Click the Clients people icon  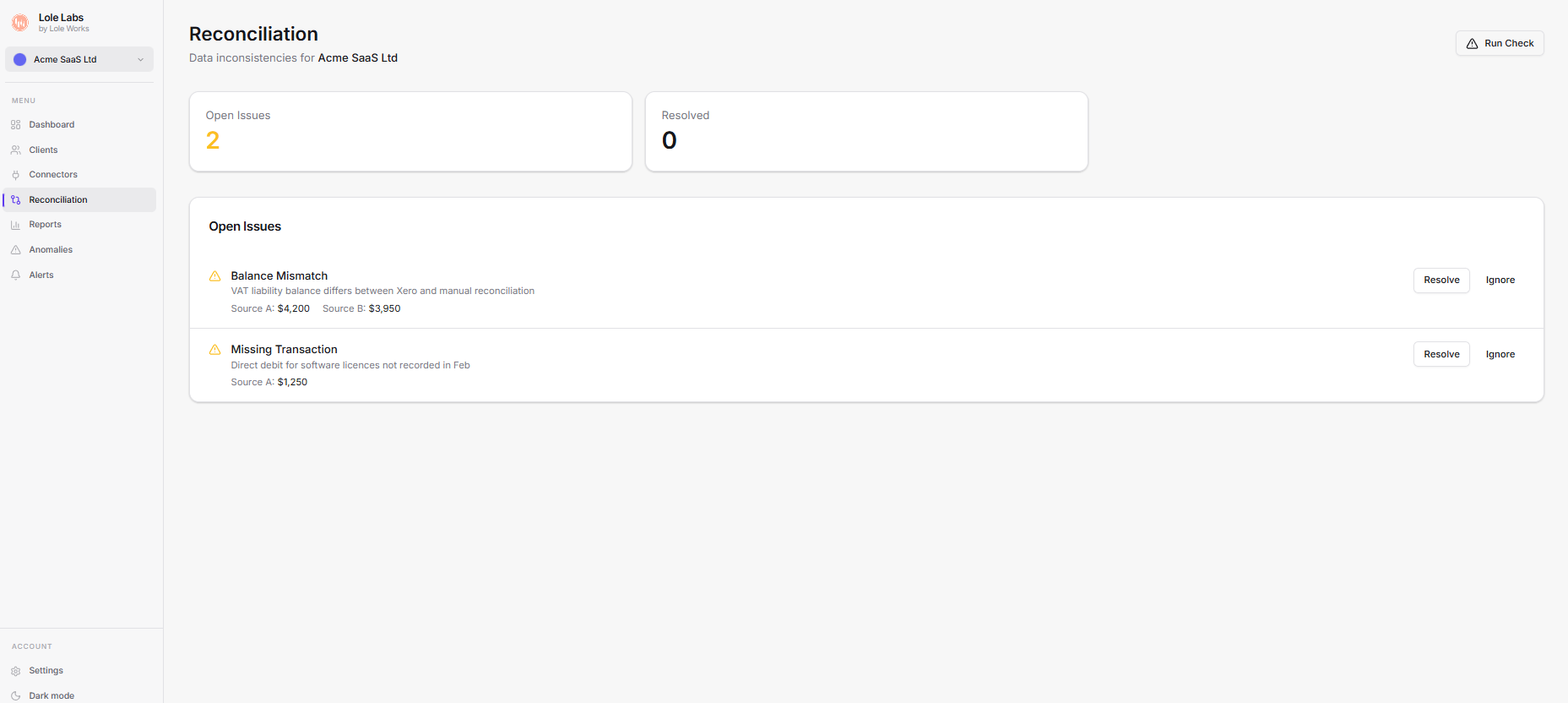pyautogui.click(x=16, y=150)
